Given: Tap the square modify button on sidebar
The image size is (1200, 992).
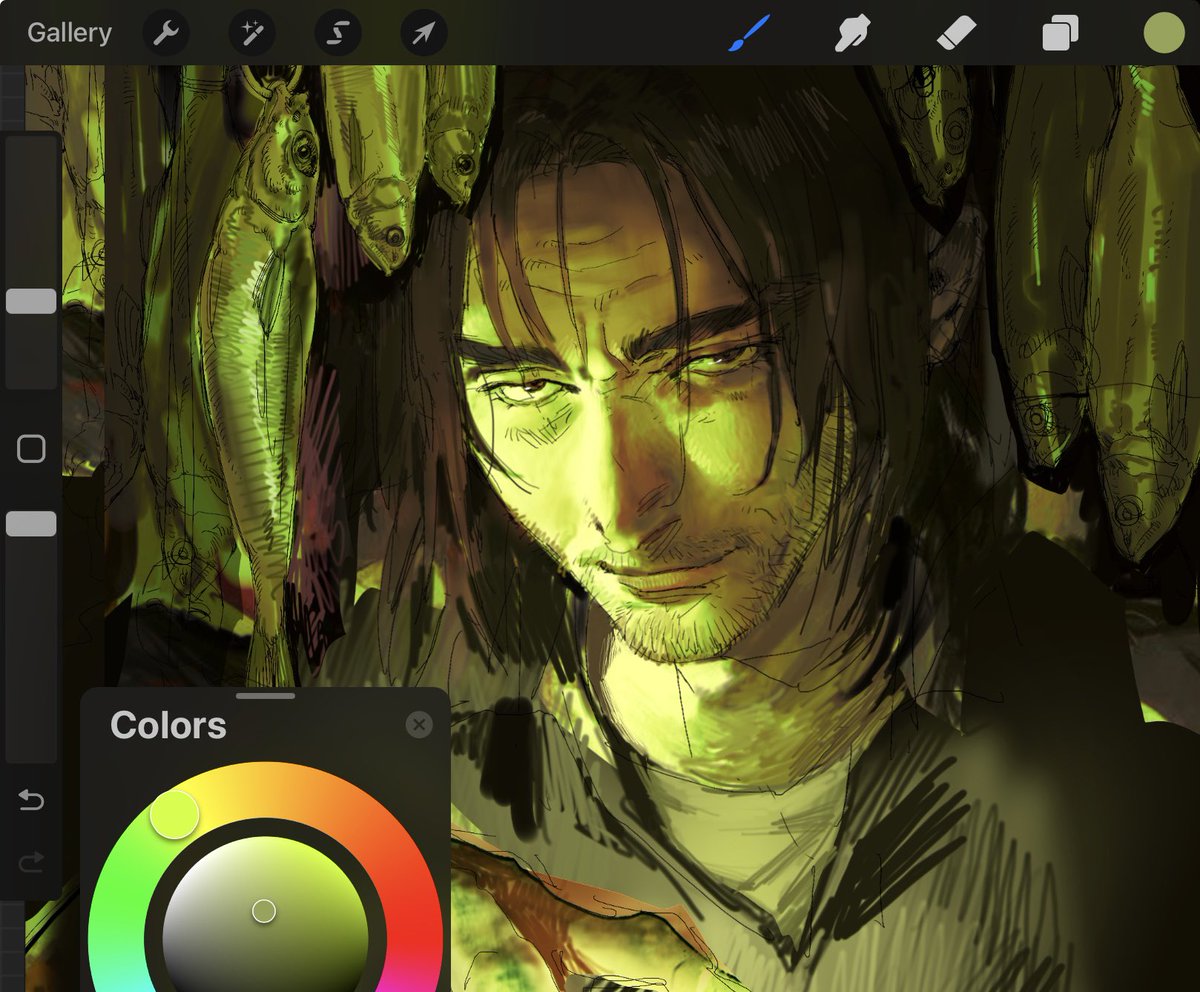Looking at the screenshot, I should coord(31,449).
